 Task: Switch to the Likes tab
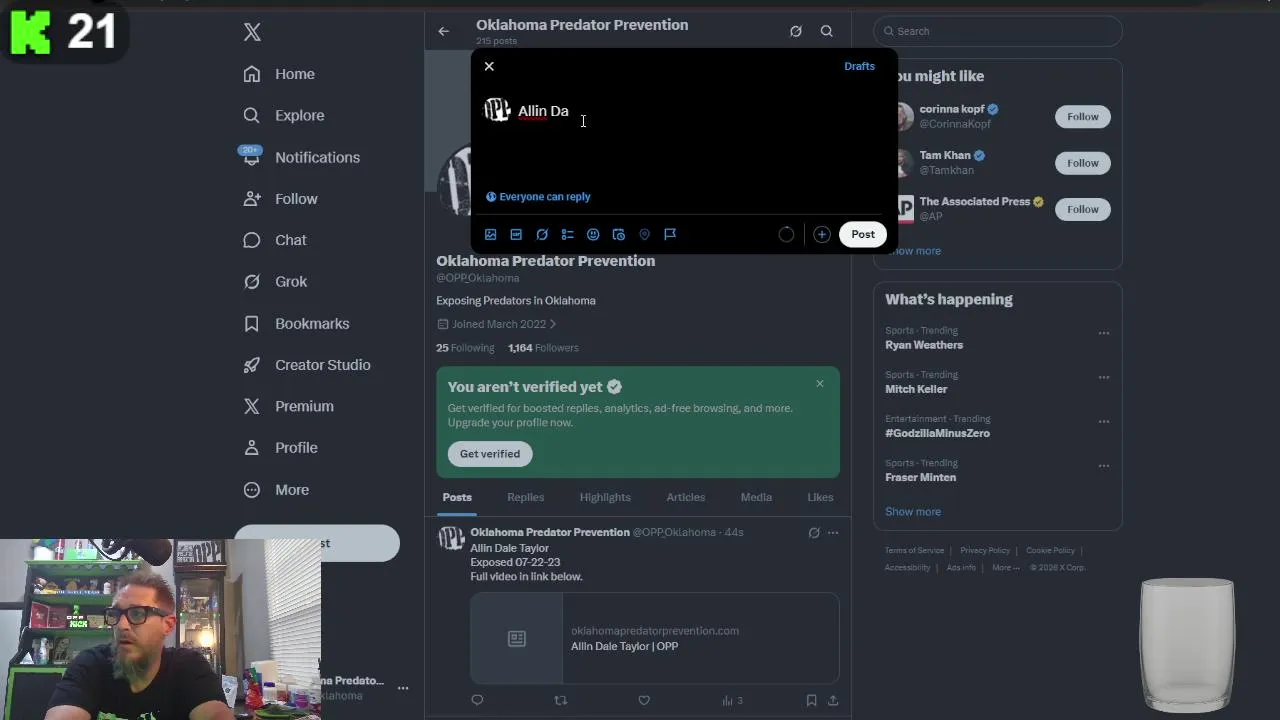820,497
